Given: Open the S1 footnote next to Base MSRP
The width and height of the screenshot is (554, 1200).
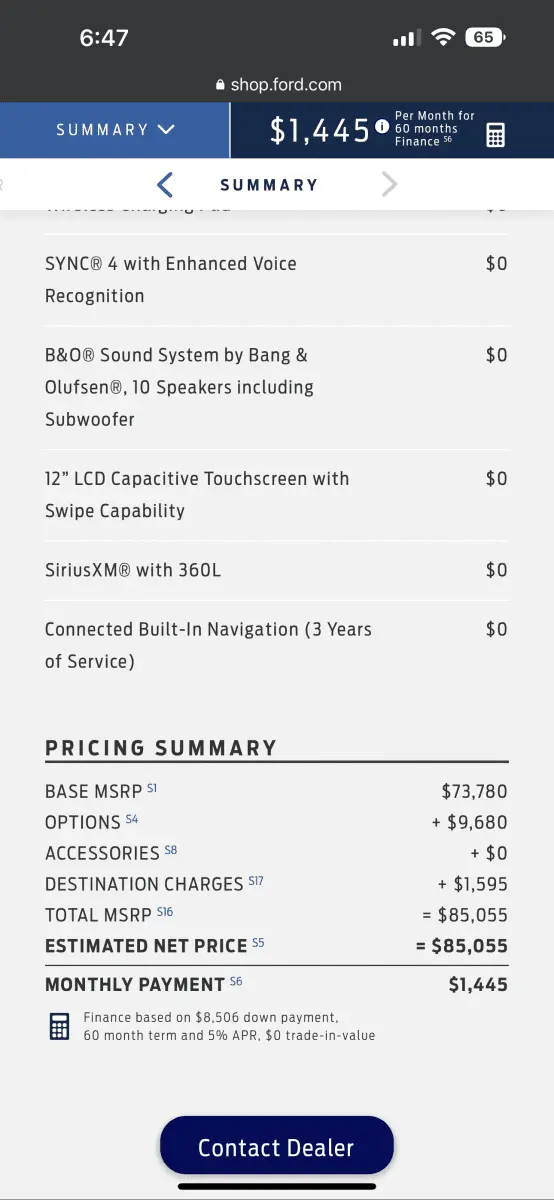Looking at the screenshot, I should [152, 788].
